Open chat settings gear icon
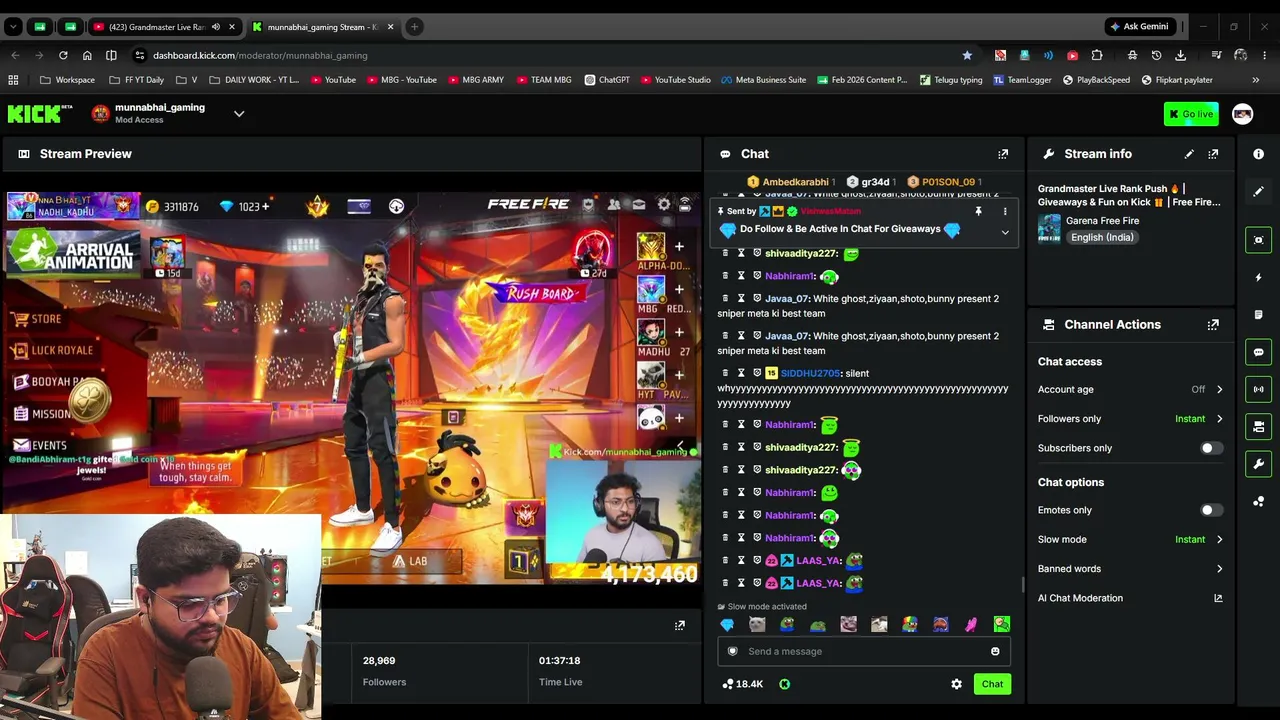The height and width of the screenshot is (720, 1280). (956, 684)
